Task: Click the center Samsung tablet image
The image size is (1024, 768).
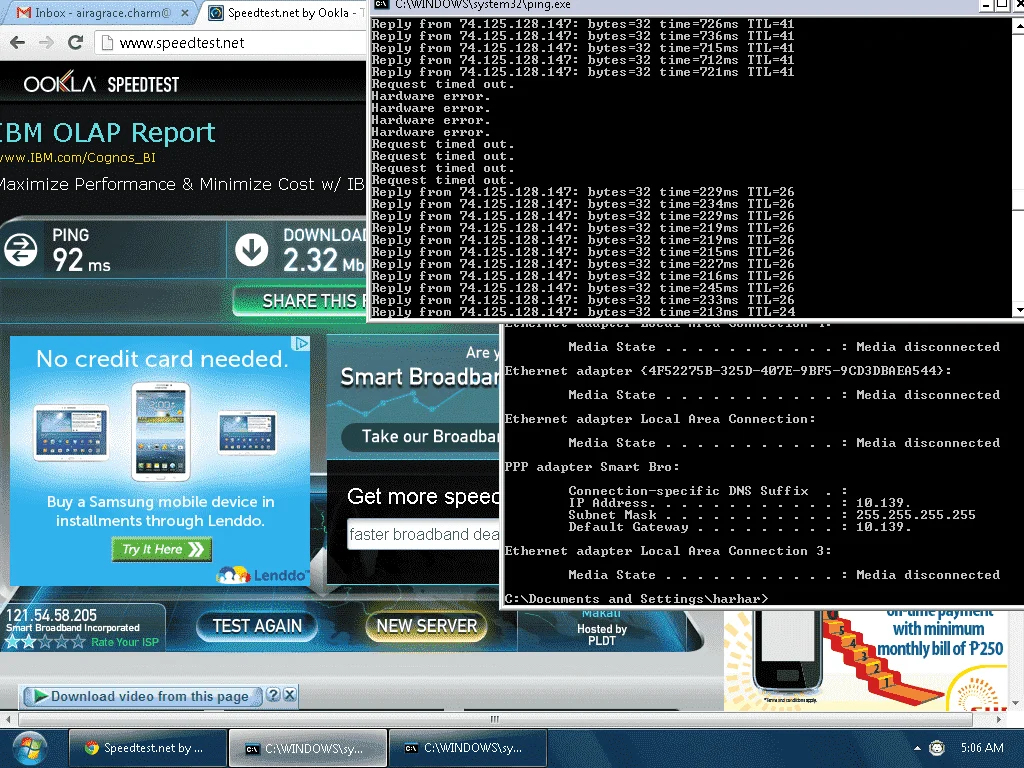Action: point(161,432)
